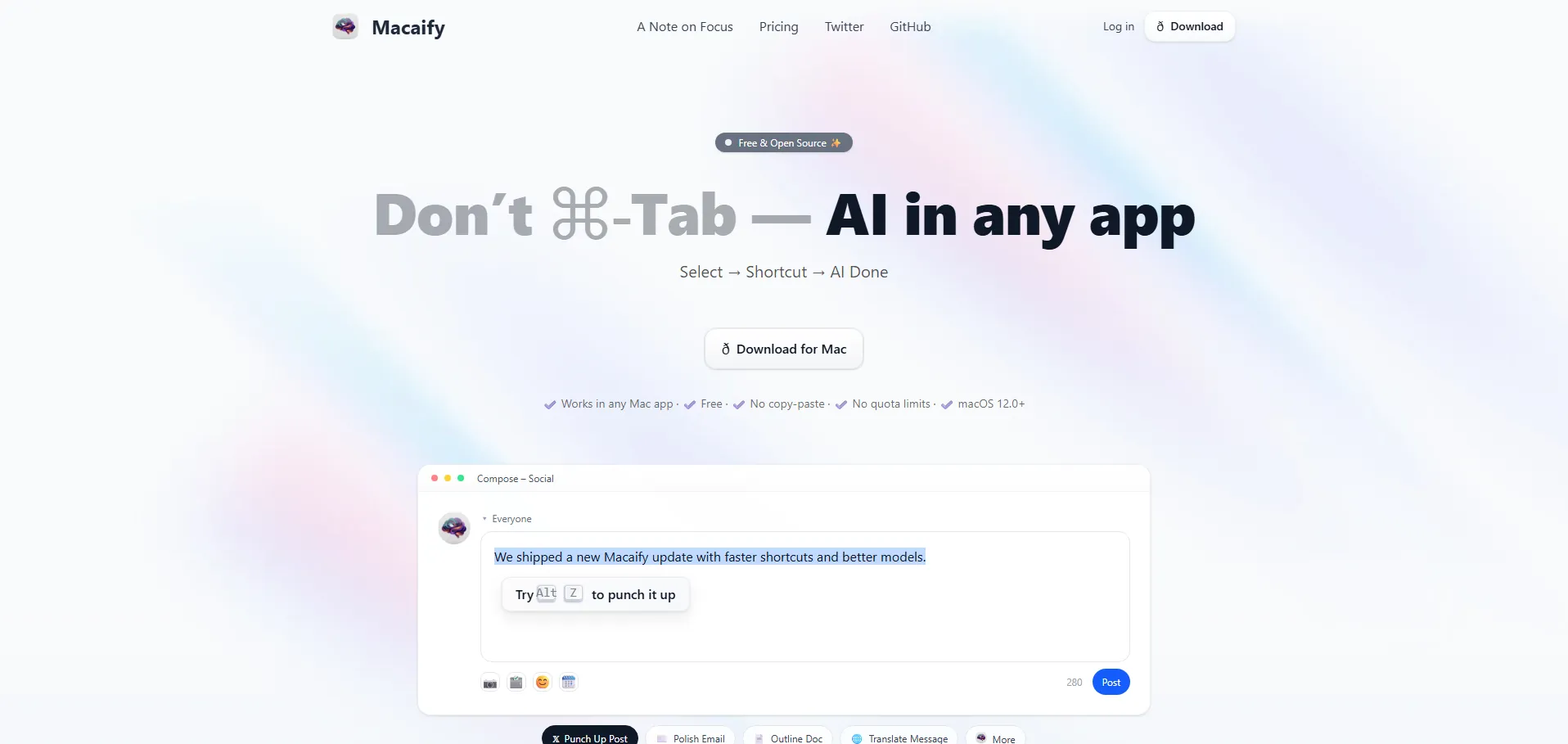This screenshot has height=744, width=1568.
Task: Click the blue Post button
Action: click(1111, 683)
